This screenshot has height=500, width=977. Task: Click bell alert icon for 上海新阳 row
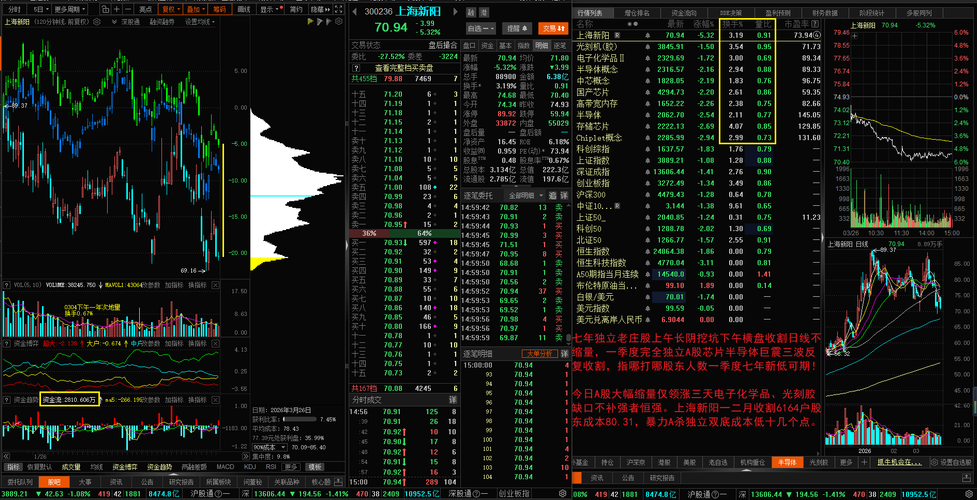647,36
